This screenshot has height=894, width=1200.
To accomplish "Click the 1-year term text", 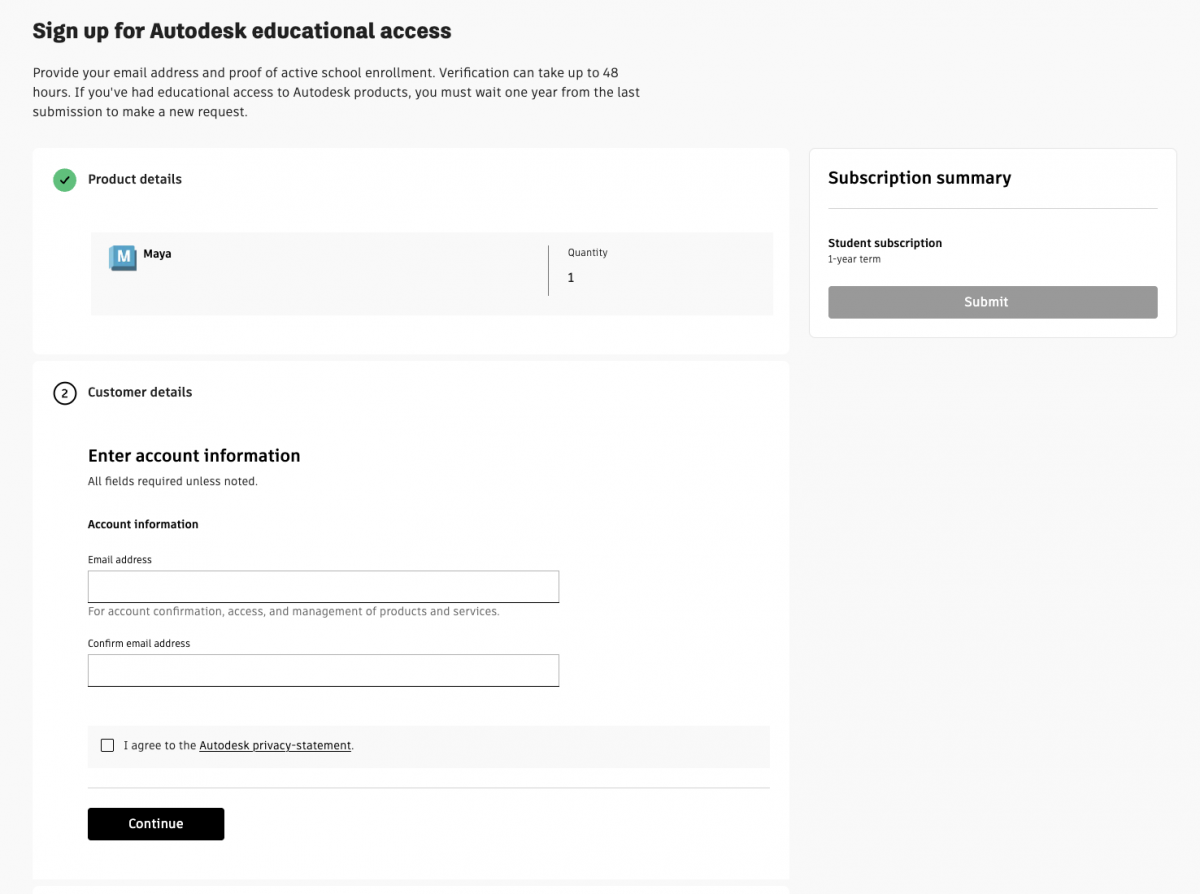I will pyautogui.click(x=854, y=259).
